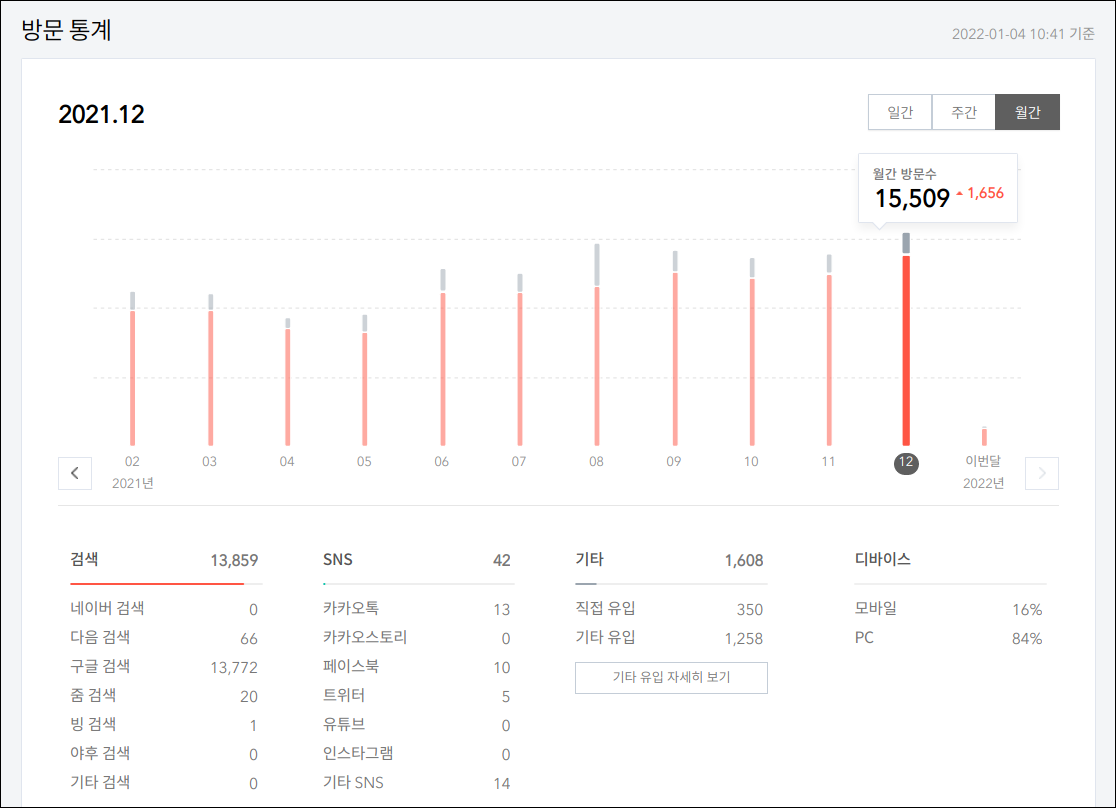Click the 다음 검색 row
Screen dimensions: 1116x808
[164, 638]
